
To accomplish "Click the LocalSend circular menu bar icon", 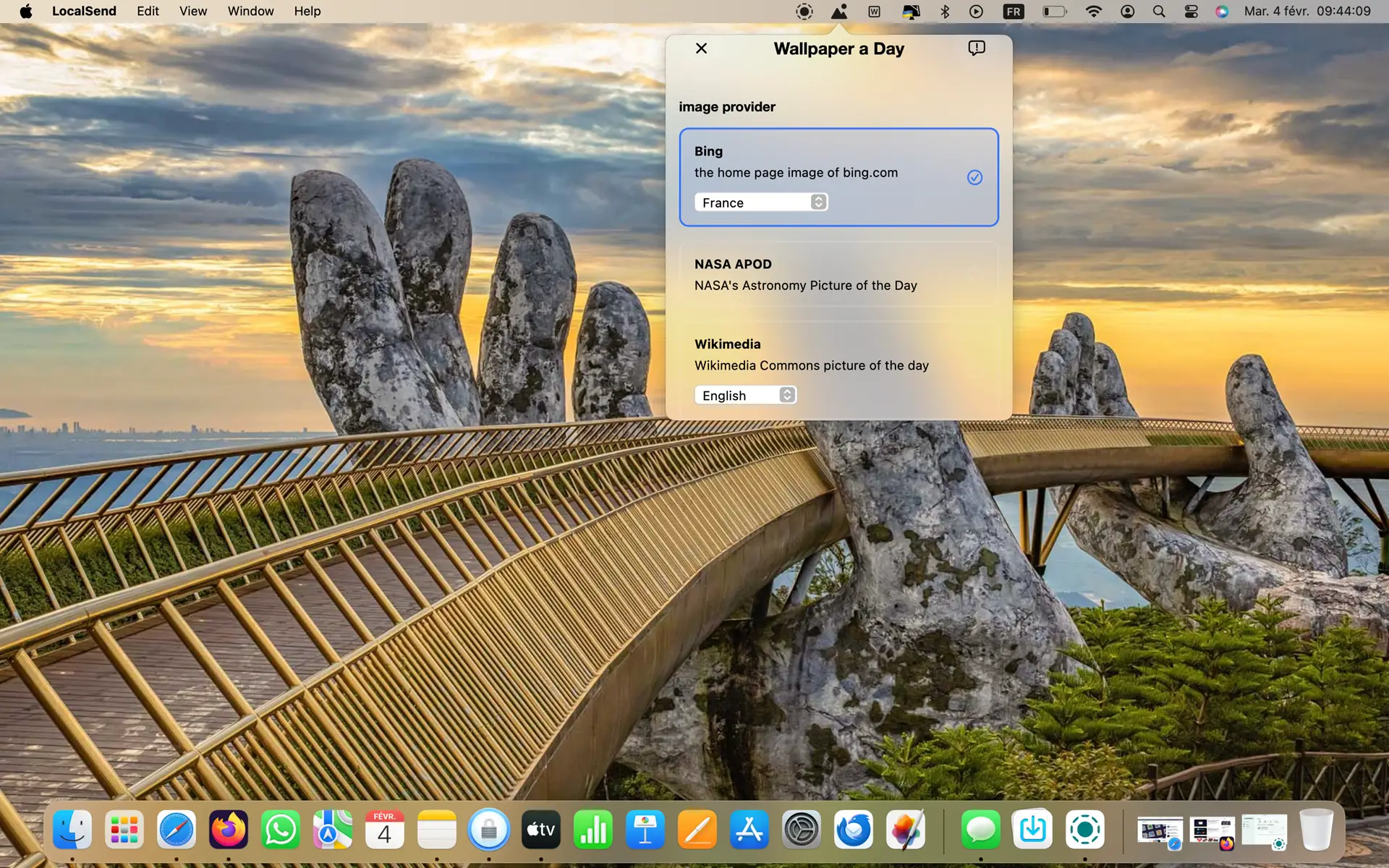I will (804, 12).
